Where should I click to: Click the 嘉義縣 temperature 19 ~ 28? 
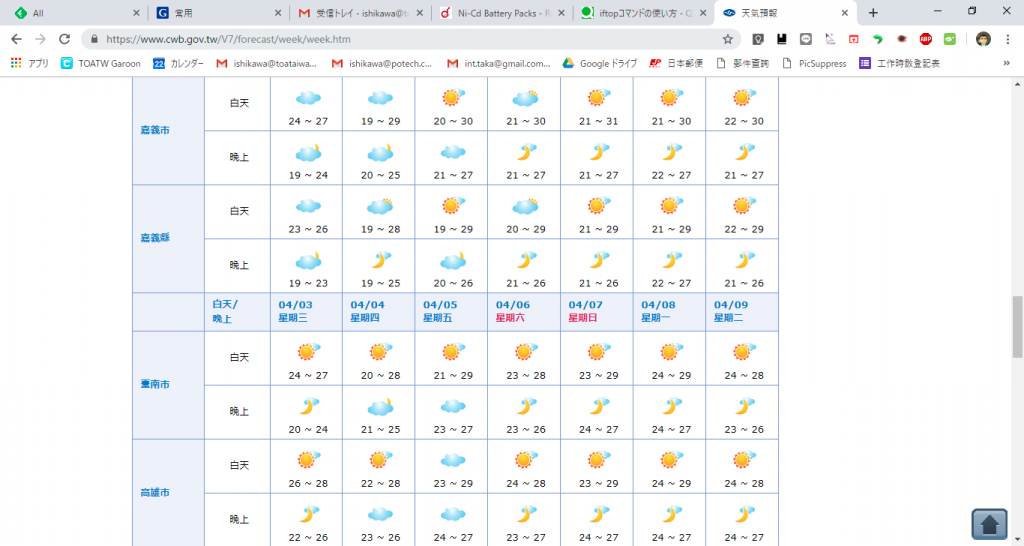coord(381,229)
